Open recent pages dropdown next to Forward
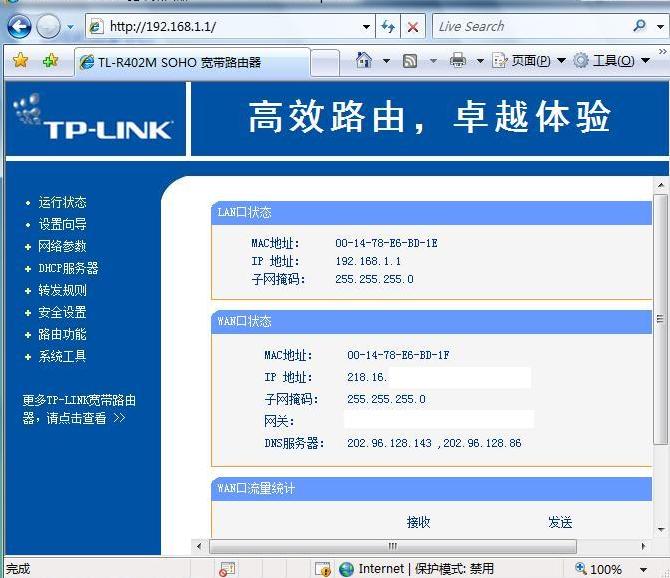 [71, 27]
